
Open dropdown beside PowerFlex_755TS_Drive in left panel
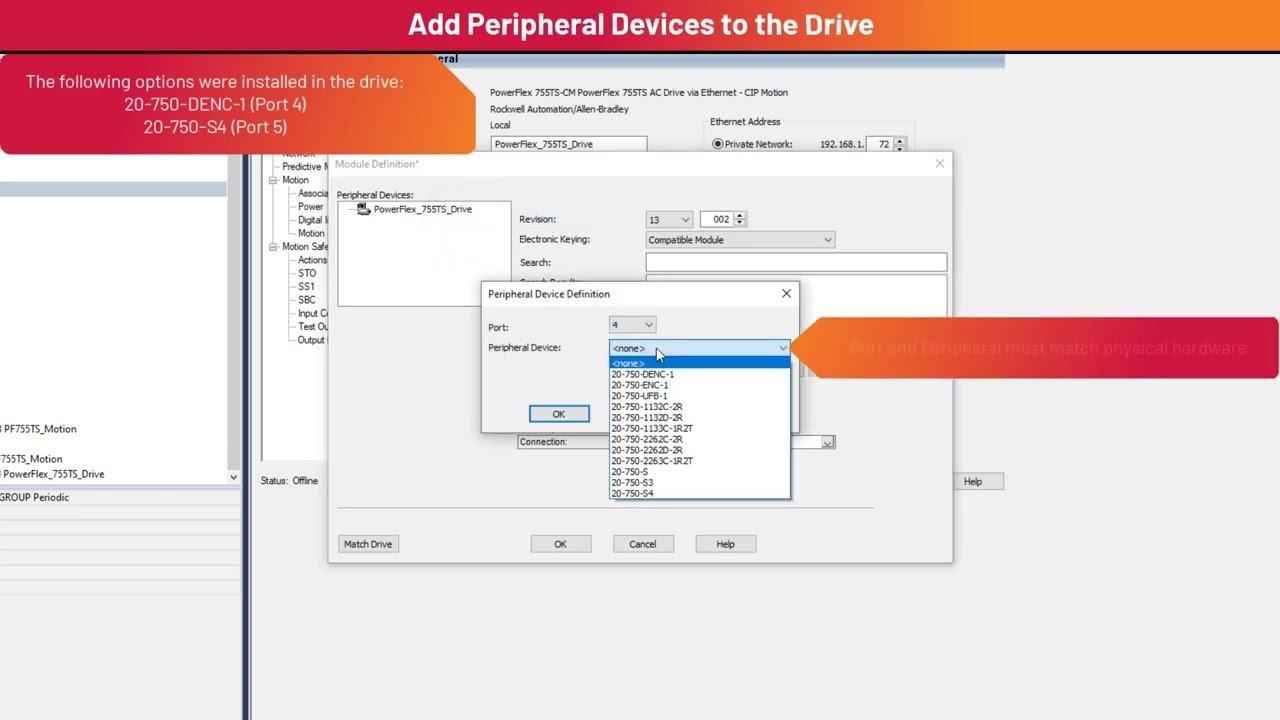(233, 476)
